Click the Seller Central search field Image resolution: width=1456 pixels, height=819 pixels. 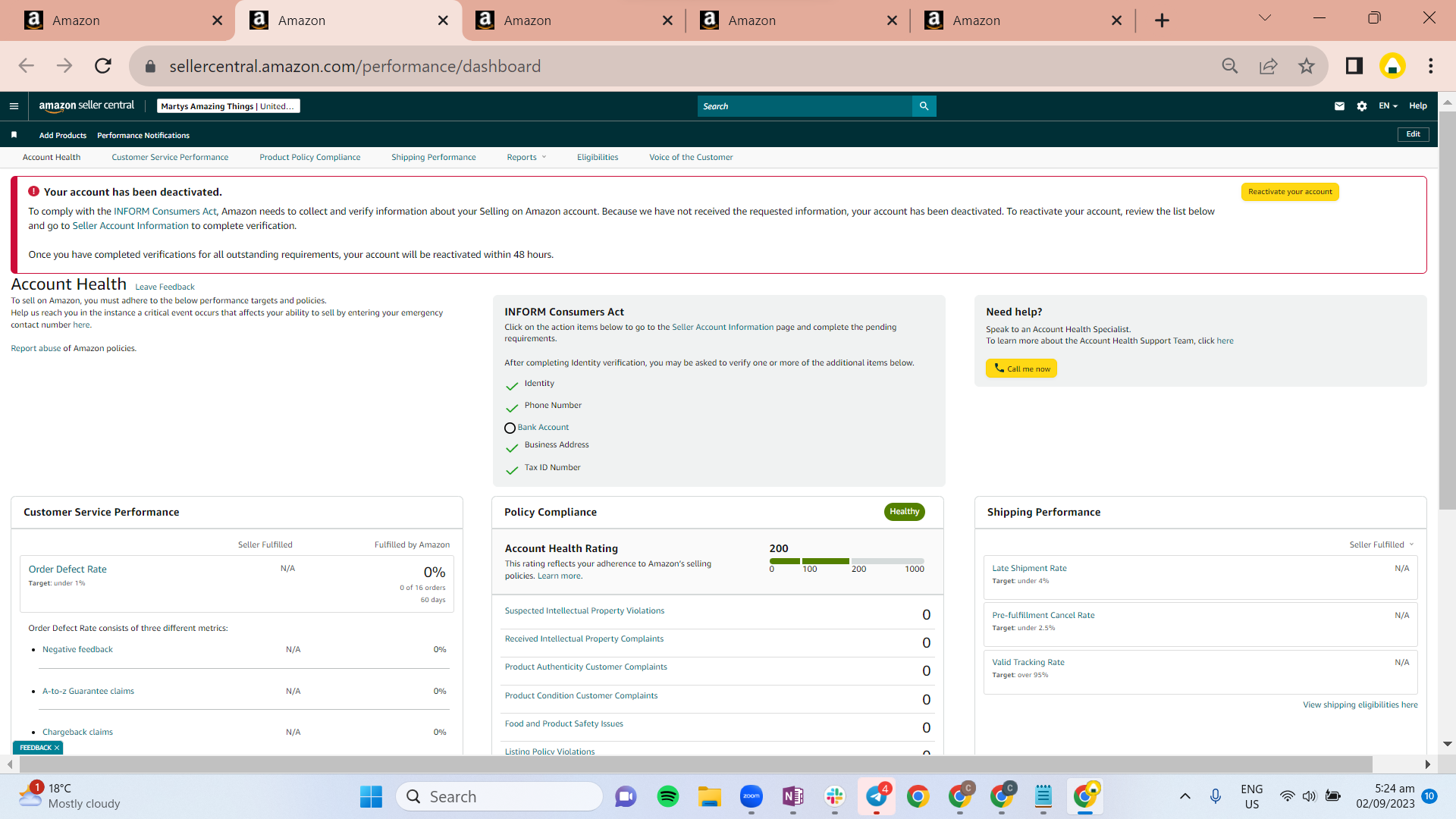(805, 106)
